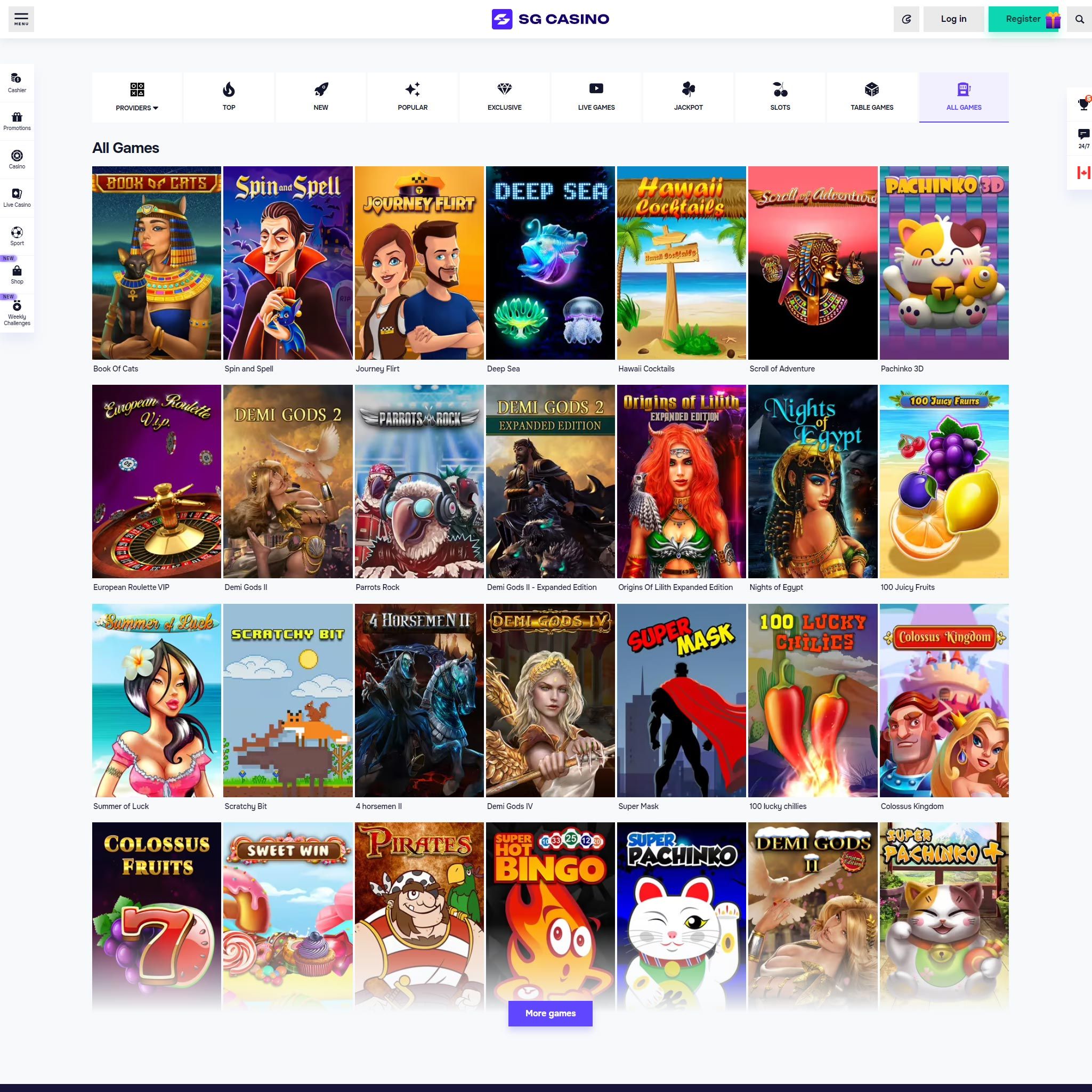This screenshot has height=1092, width=1092.
Task: Click the Log in button
Action: coord(953,19)
